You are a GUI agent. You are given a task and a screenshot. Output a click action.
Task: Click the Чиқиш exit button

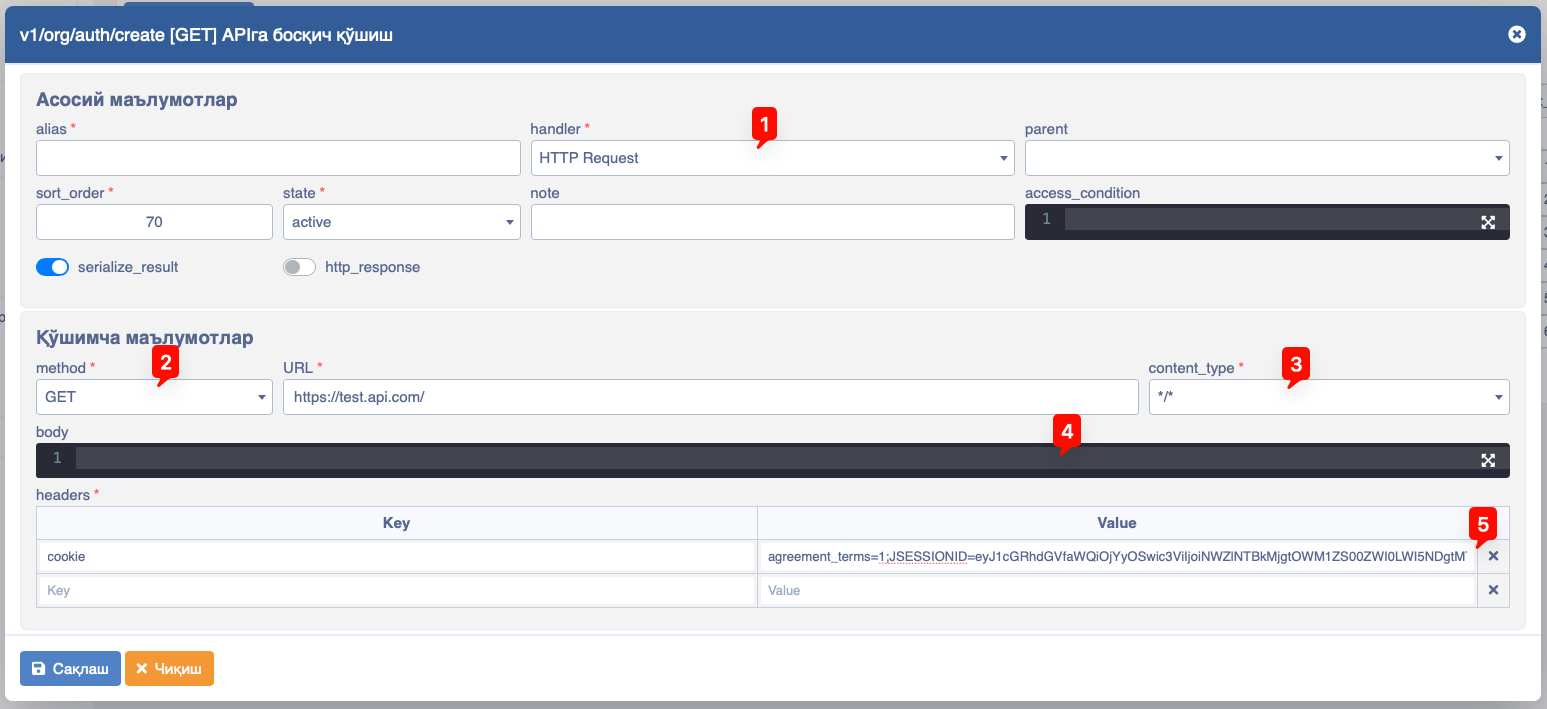tap(169, 669)
